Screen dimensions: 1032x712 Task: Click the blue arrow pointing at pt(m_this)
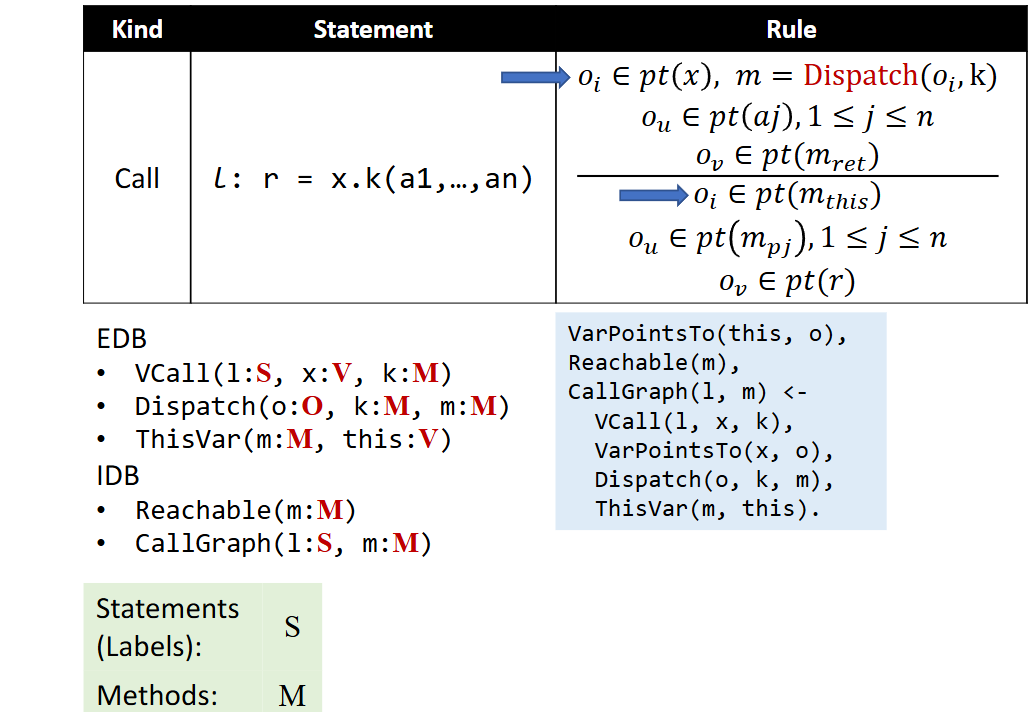(654, 195)
